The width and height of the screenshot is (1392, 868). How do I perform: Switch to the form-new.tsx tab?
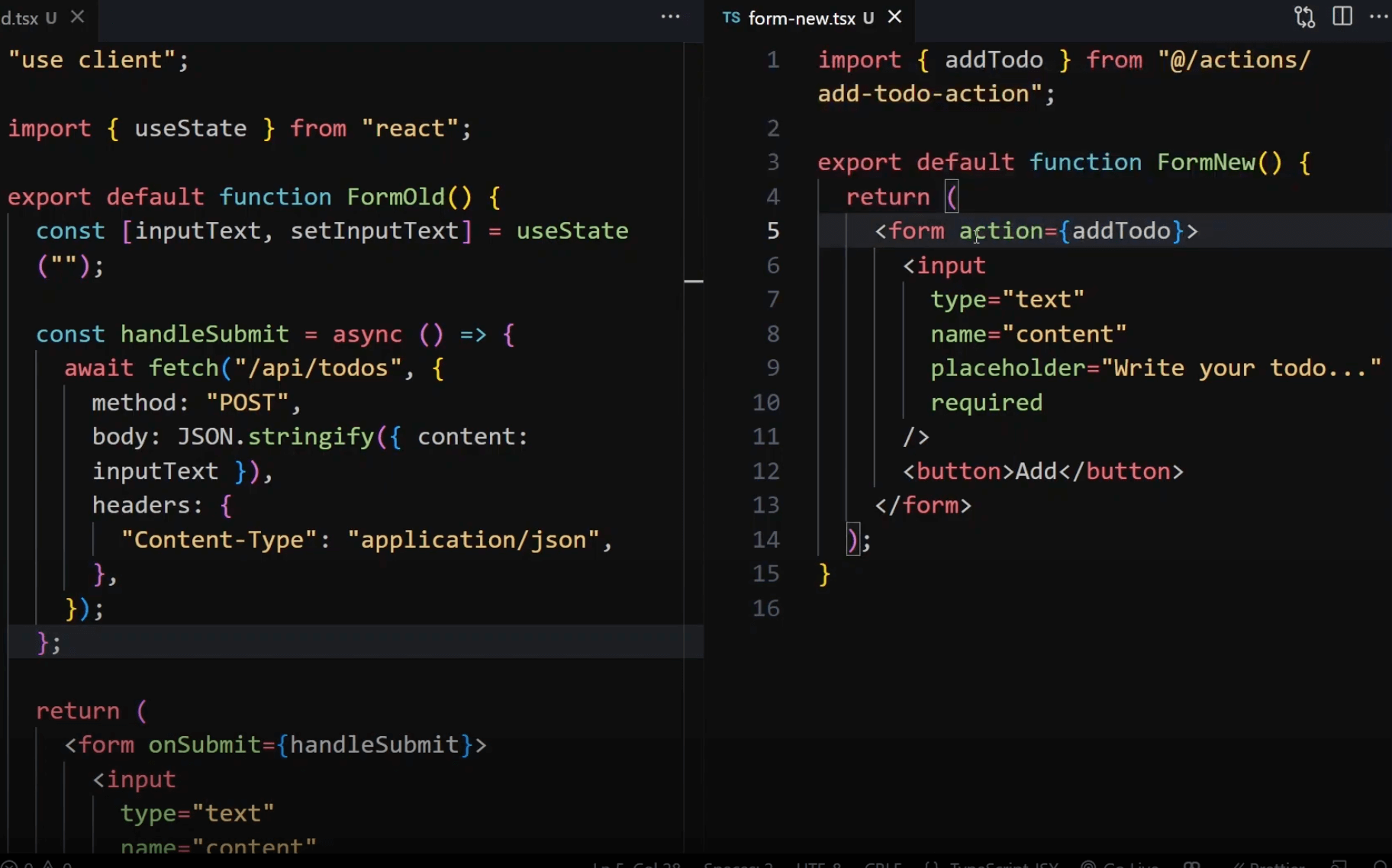pyautogui.click(x=801, y=18)
